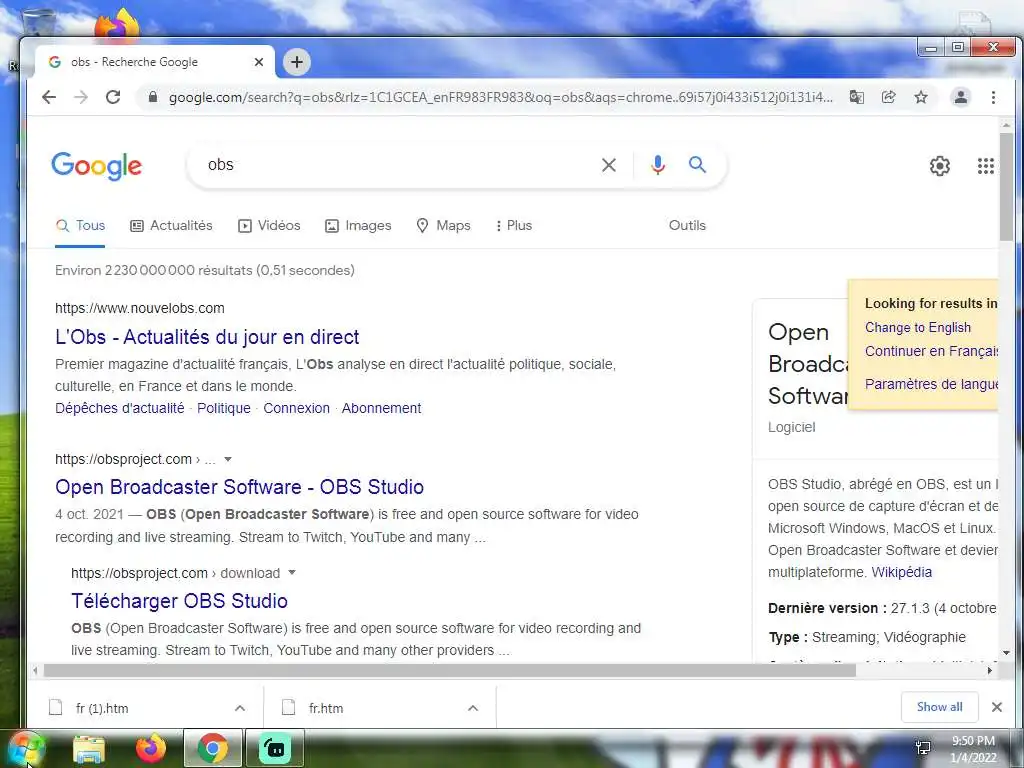Click the network icon in system tray

(923, 748)
